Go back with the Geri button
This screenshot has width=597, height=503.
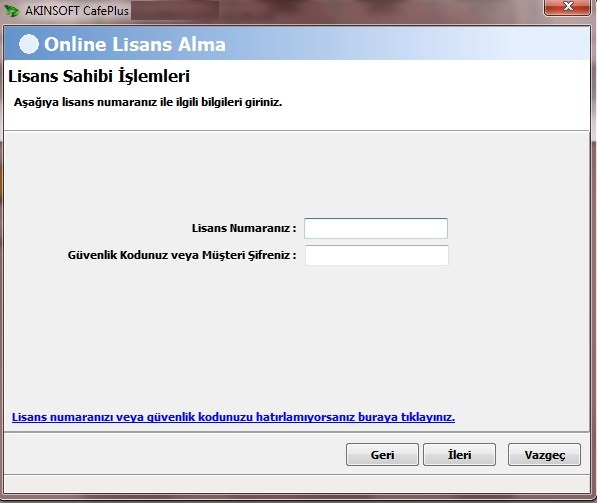click(382, 455)
